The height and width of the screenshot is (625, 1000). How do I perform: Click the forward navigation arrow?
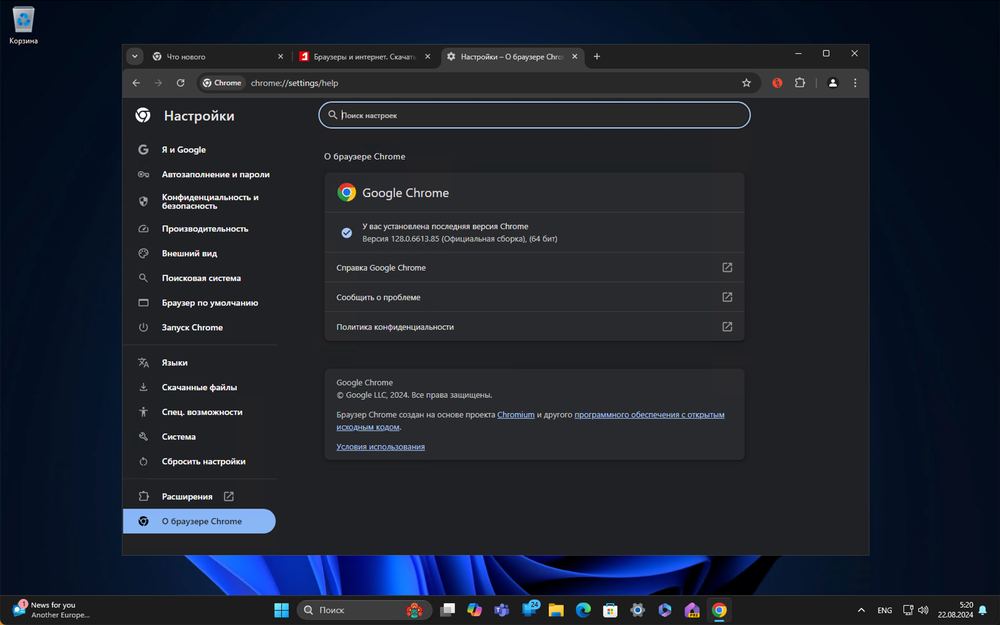158,83
